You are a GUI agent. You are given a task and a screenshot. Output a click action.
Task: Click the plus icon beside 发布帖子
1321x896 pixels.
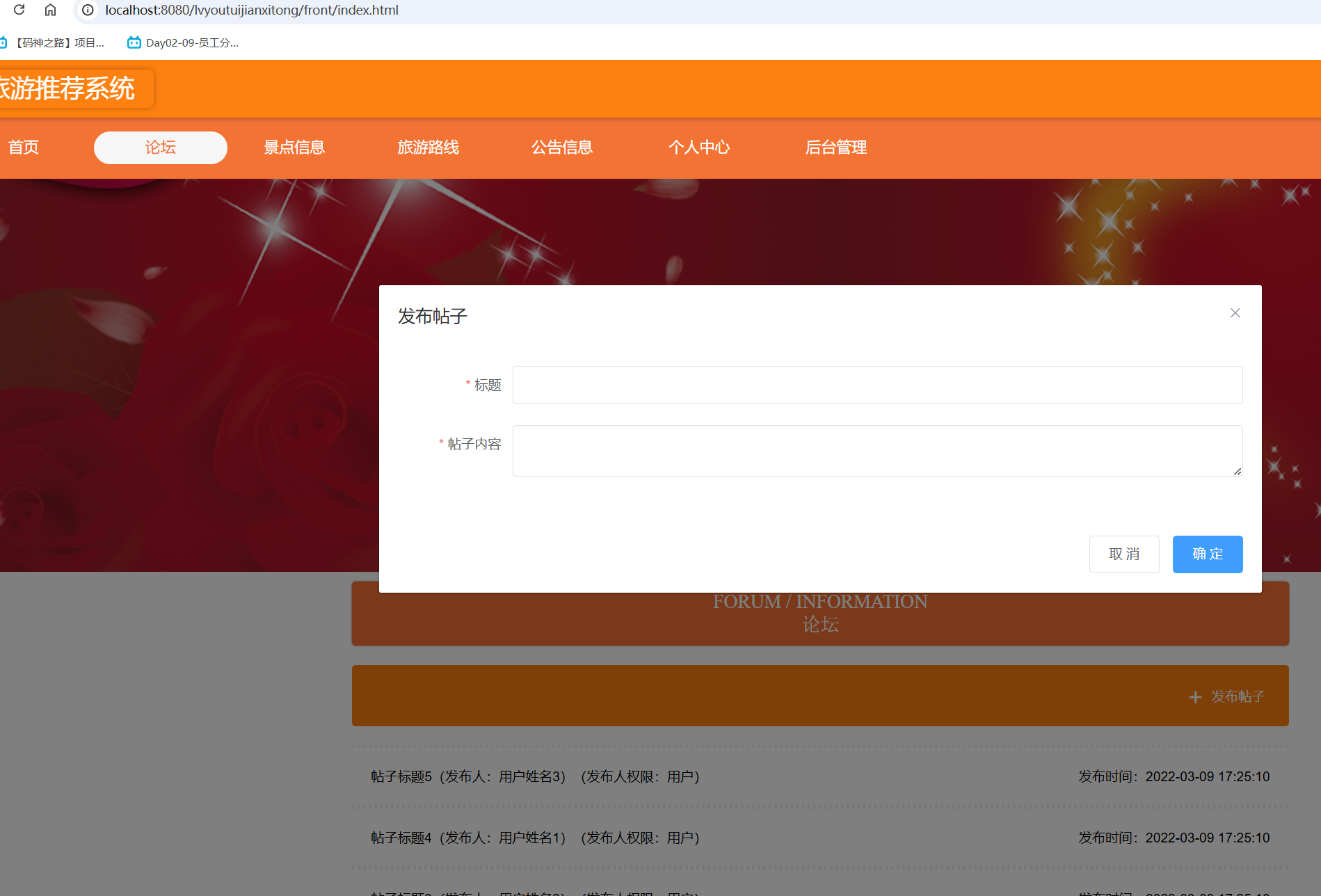(1195, 697)
